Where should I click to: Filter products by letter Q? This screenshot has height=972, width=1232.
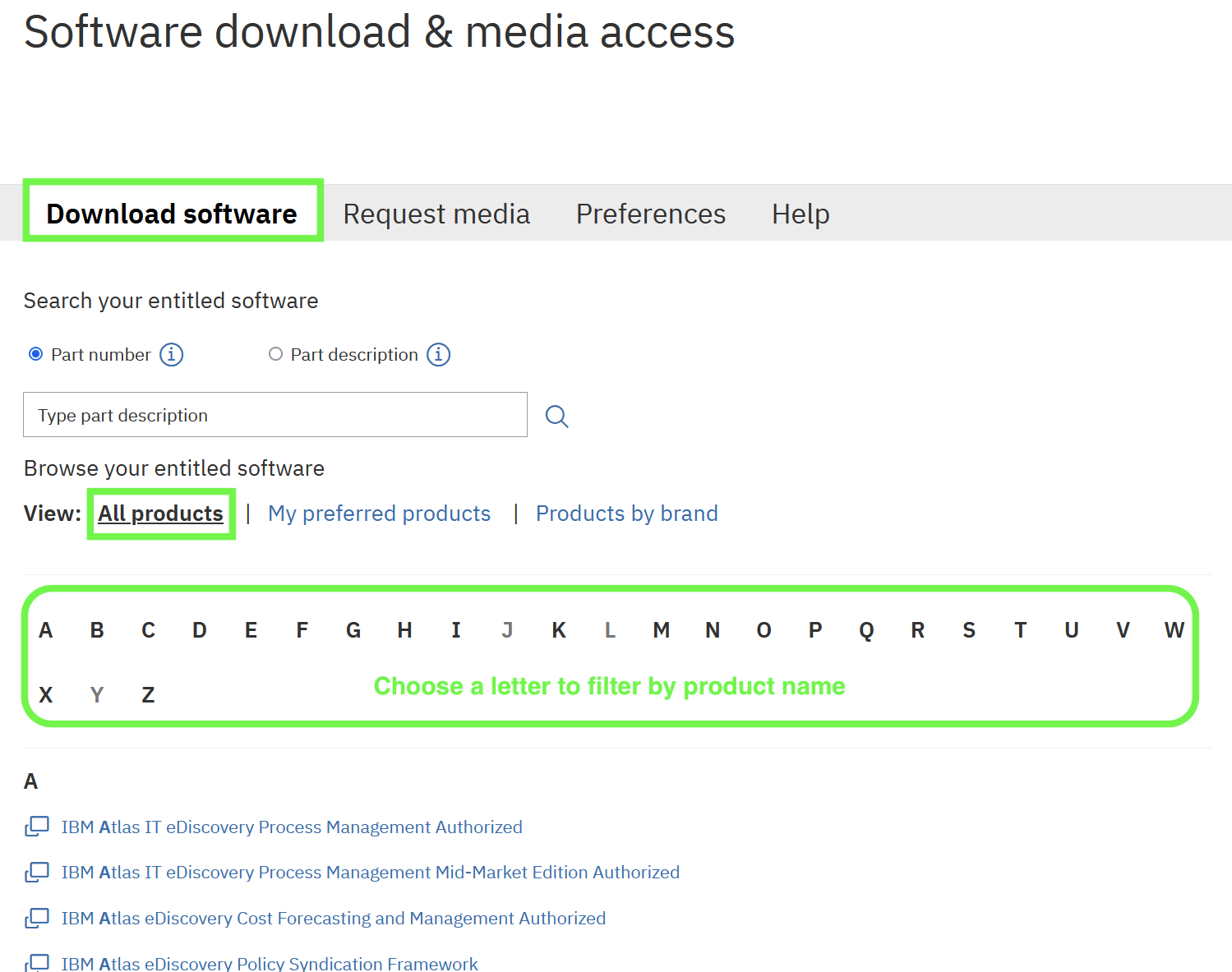(x=866, y=630)
